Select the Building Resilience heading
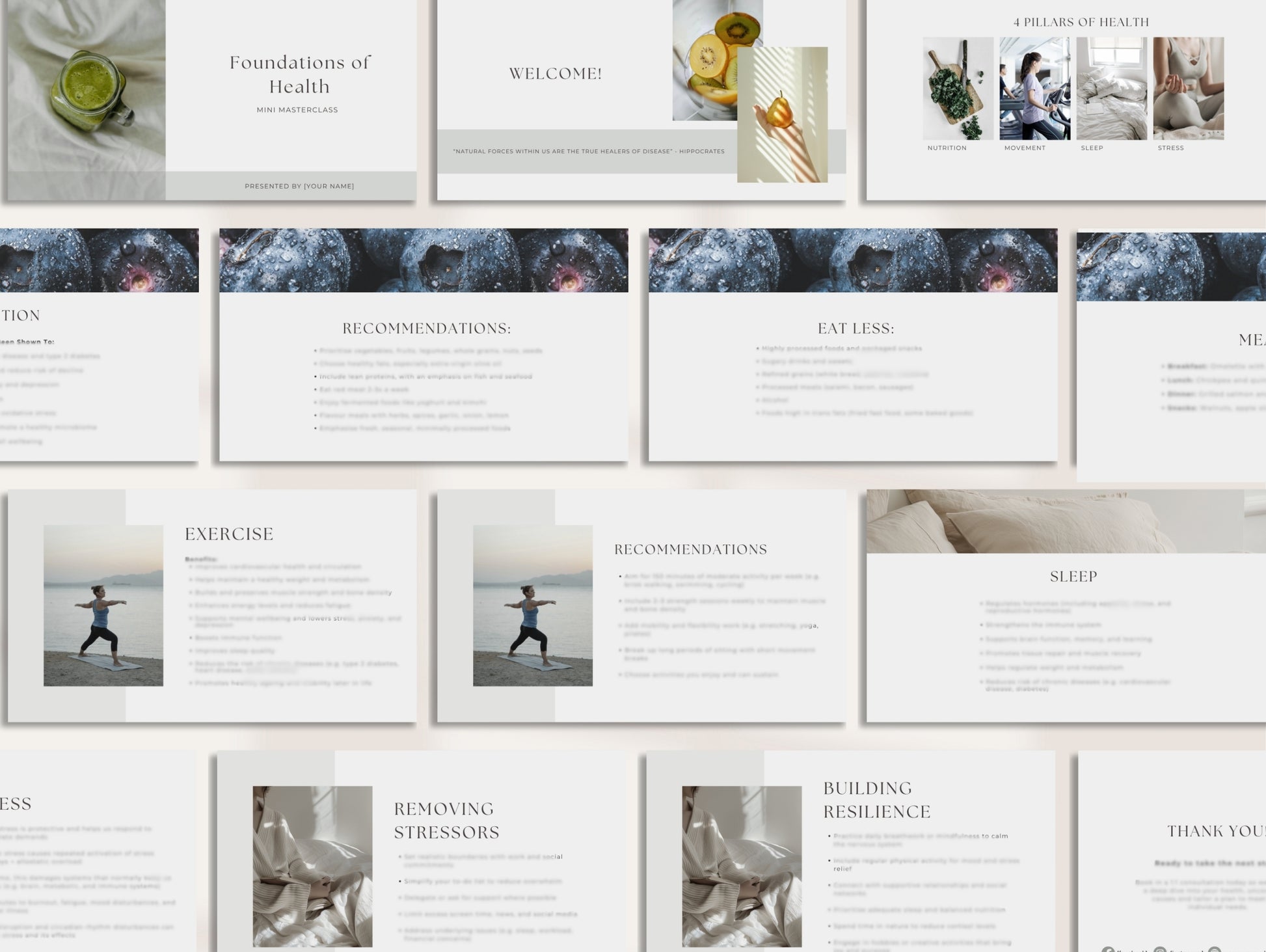This screenshot has width=1266, height=952. click(x=876, y=800)
